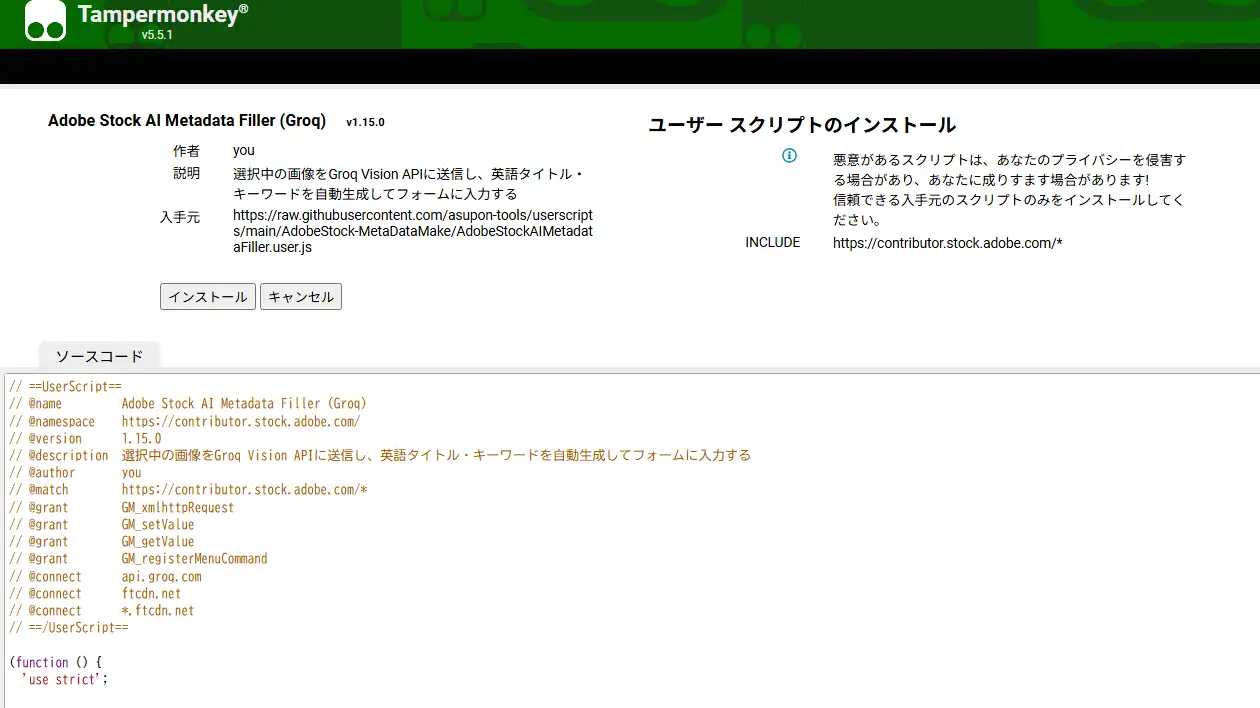Click the @author line in source code

[x=75, y=472]
